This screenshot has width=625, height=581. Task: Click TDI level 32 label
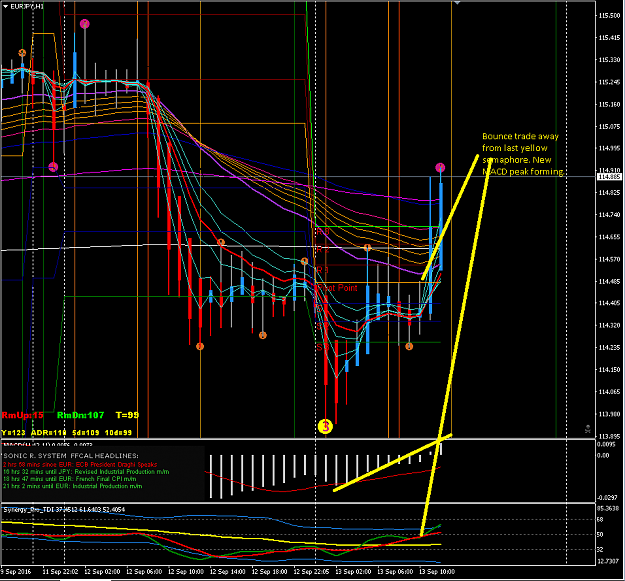[600, 550]
